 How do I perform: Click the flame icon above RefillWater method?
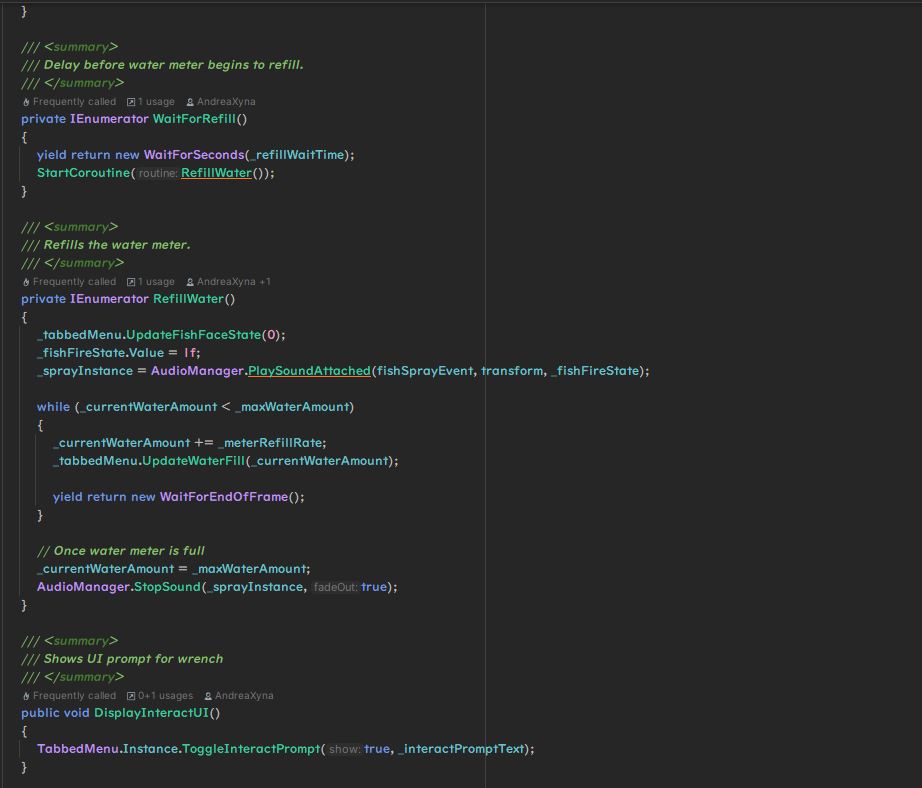tap(26, 282)
